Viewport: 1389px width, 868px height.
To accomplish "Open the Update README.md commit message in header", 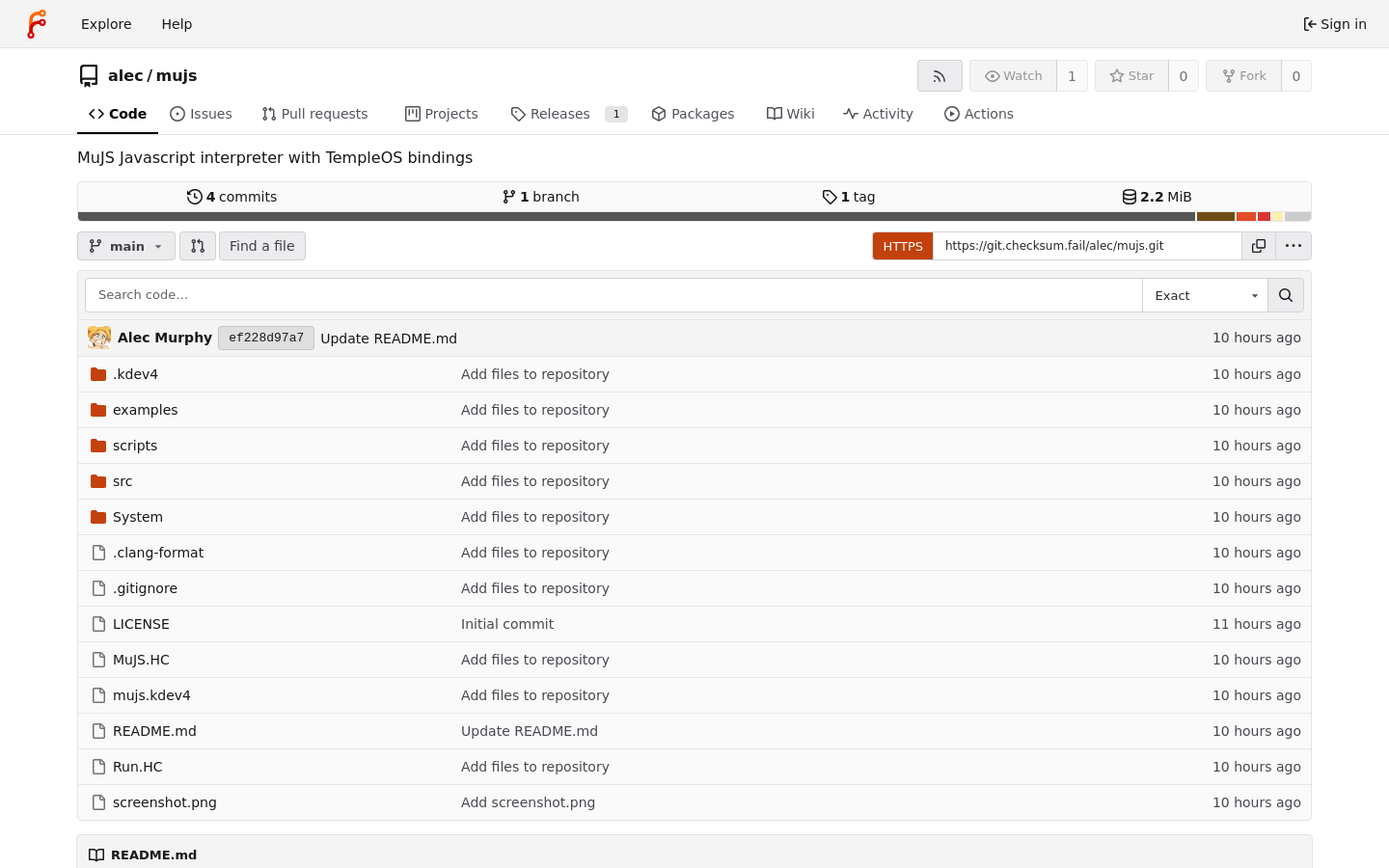I will point(389,339).
